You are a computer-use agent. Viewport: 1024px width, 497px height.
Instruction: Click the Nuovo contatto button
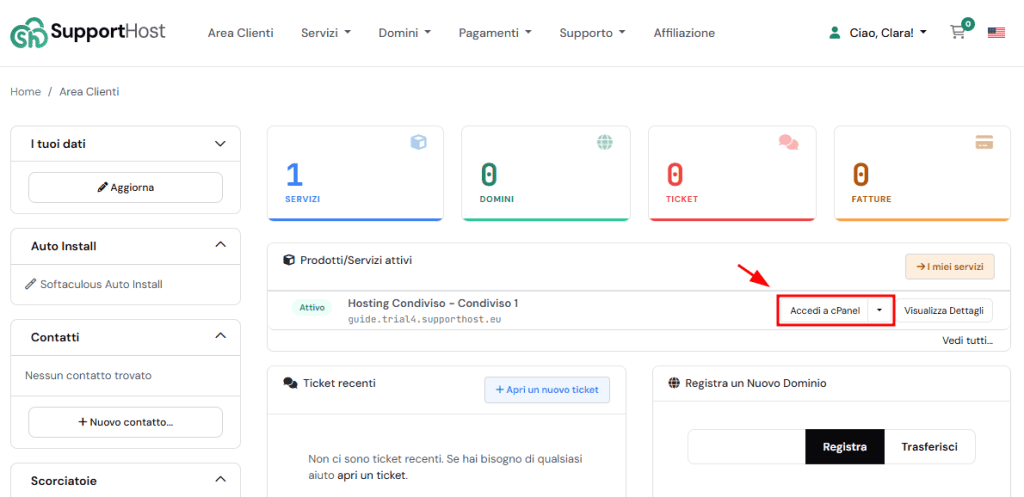(x=125, y=422)
